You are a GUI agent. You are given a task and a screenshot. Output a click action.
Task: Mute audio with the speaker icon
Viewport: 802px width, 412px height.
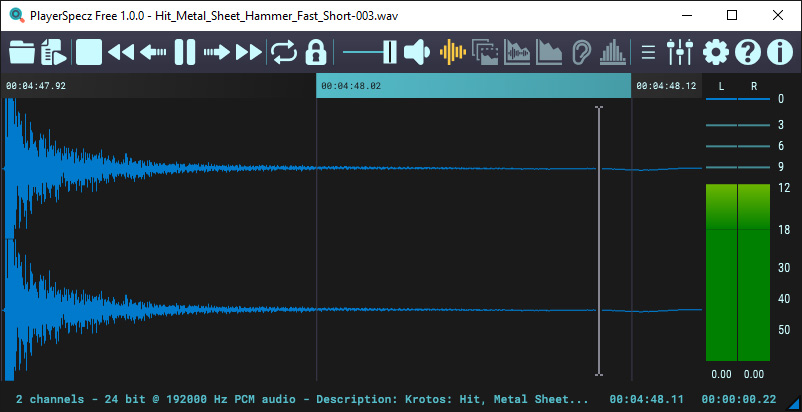click(417, 51)
